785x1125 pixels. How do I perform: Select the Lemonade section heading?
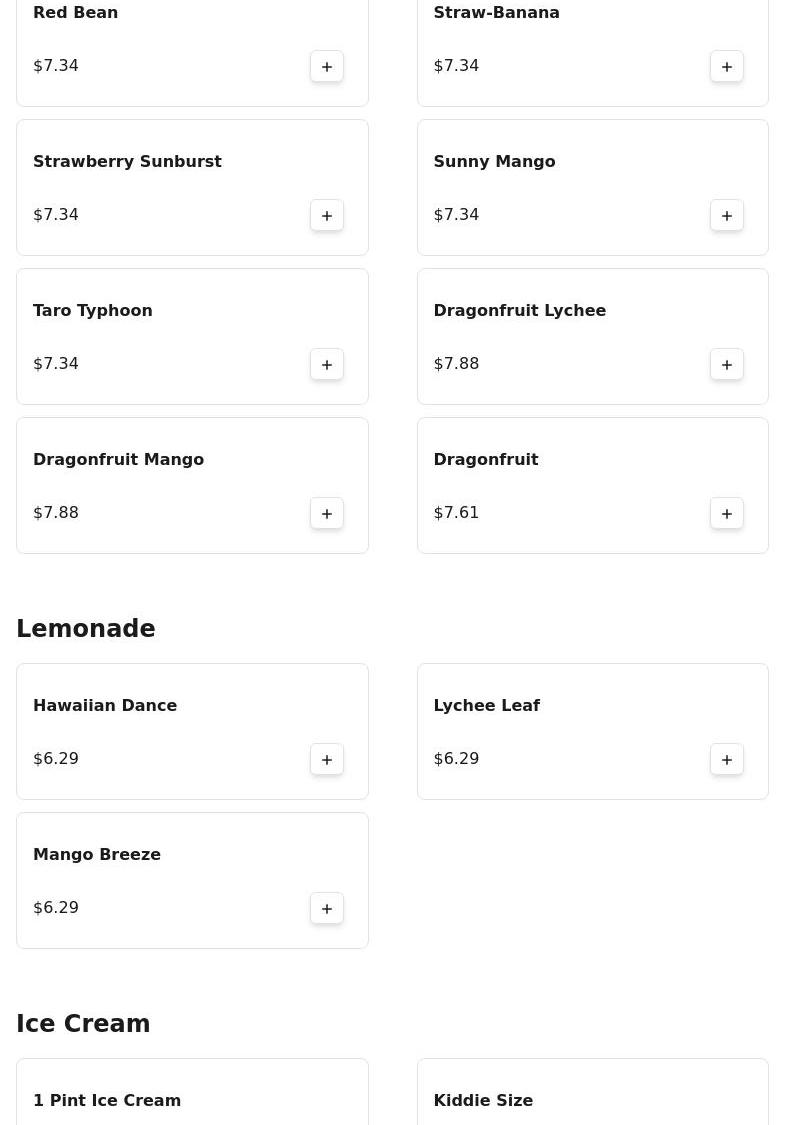(85, 629)
